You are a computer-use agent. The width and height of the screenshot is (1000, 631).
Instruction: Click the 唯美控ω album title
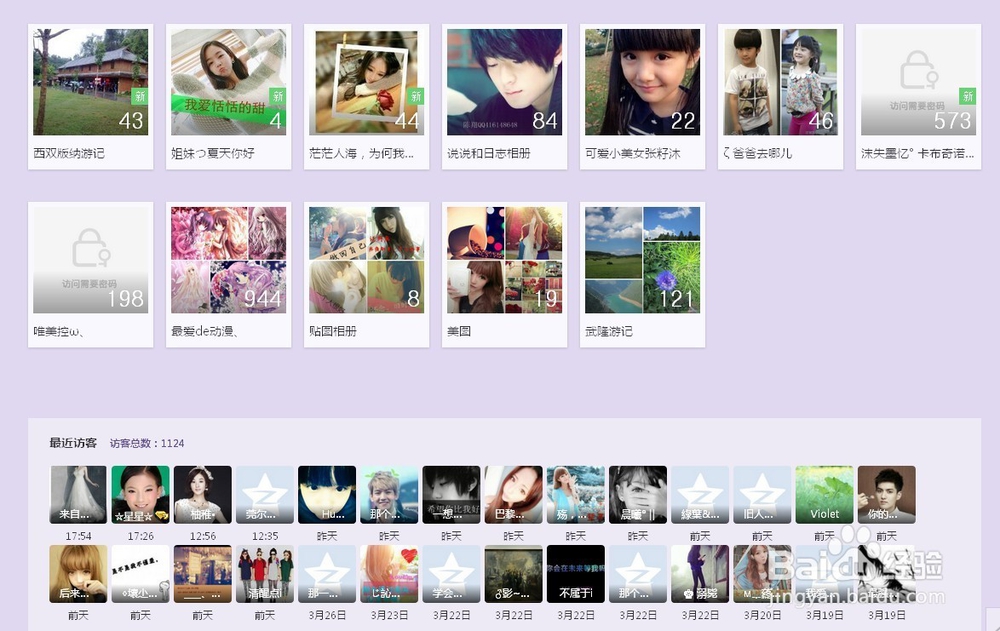58,331
